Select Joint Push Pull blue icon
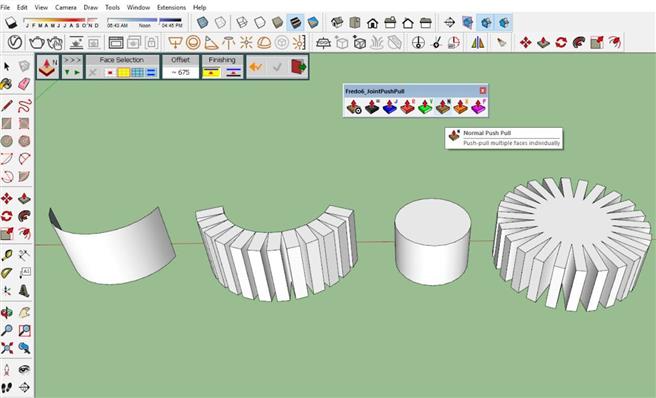The image size is (656, 398). (x=390, y=107)
